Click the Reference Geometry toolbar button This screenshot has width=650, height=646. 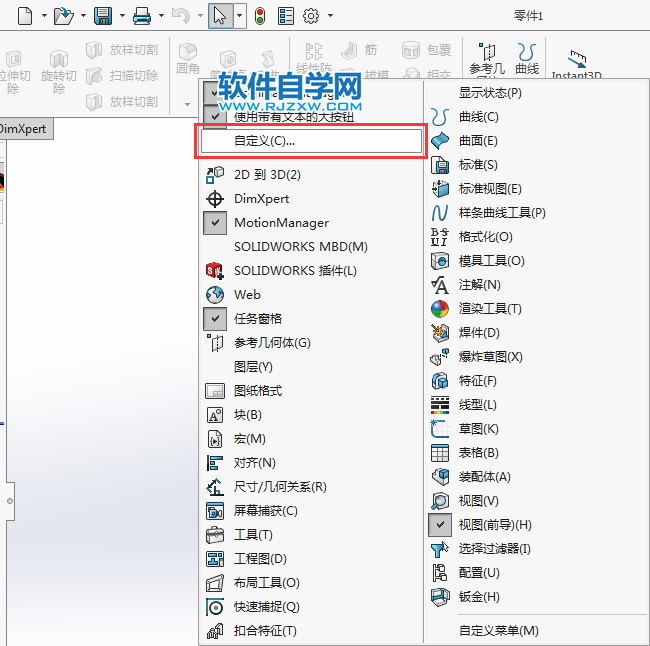pyautogui.click(x=487, y=60)
